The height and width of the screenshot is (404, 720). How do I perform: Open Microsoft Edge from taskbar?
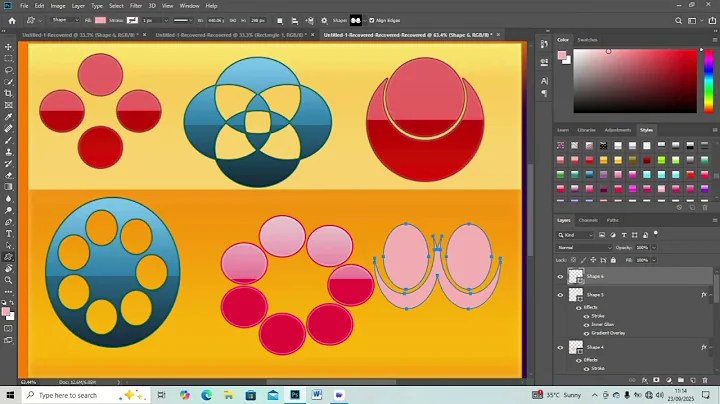coord(207,395)
